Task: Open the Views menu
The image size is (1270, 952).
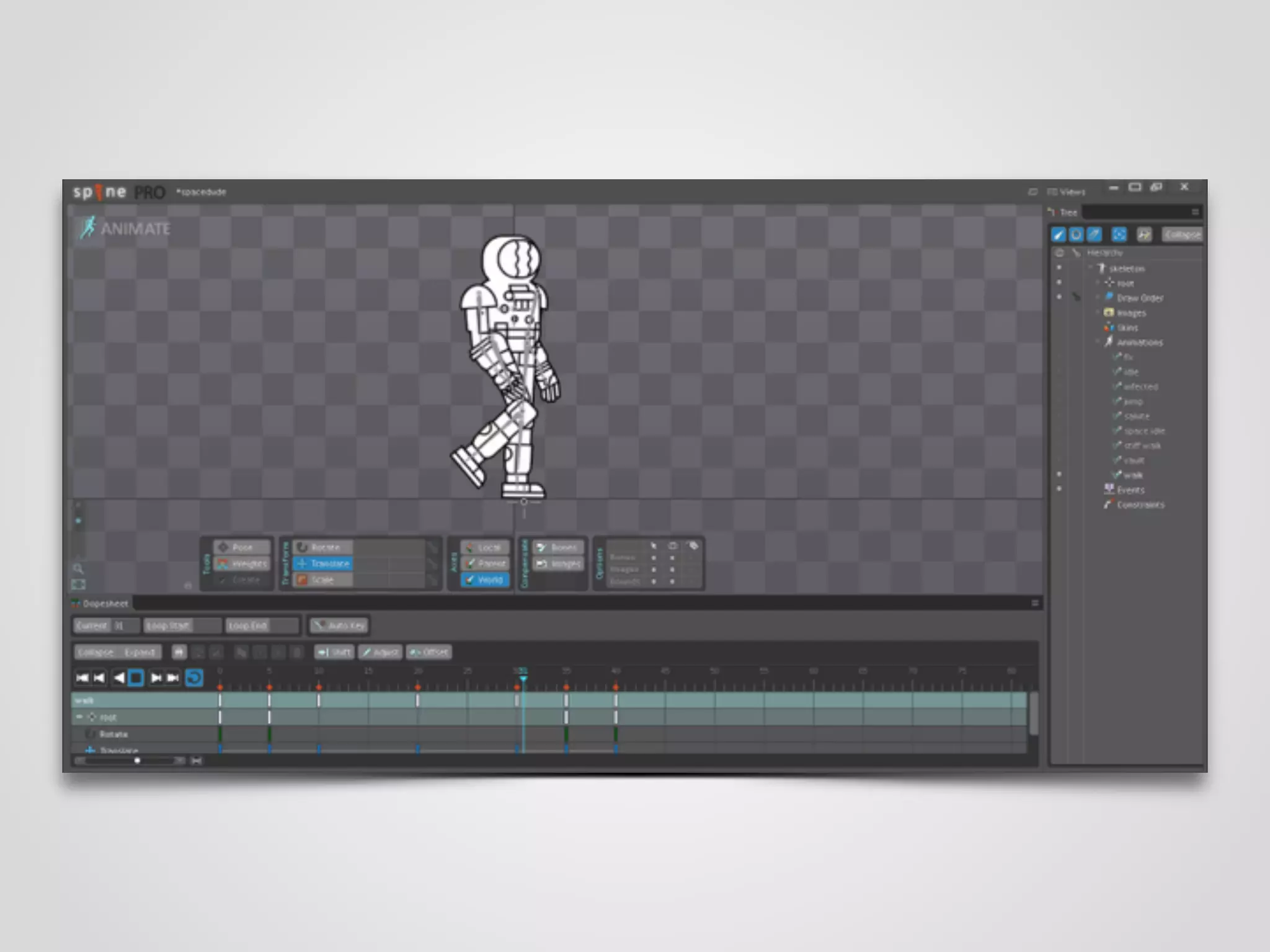Action: 1067,192
